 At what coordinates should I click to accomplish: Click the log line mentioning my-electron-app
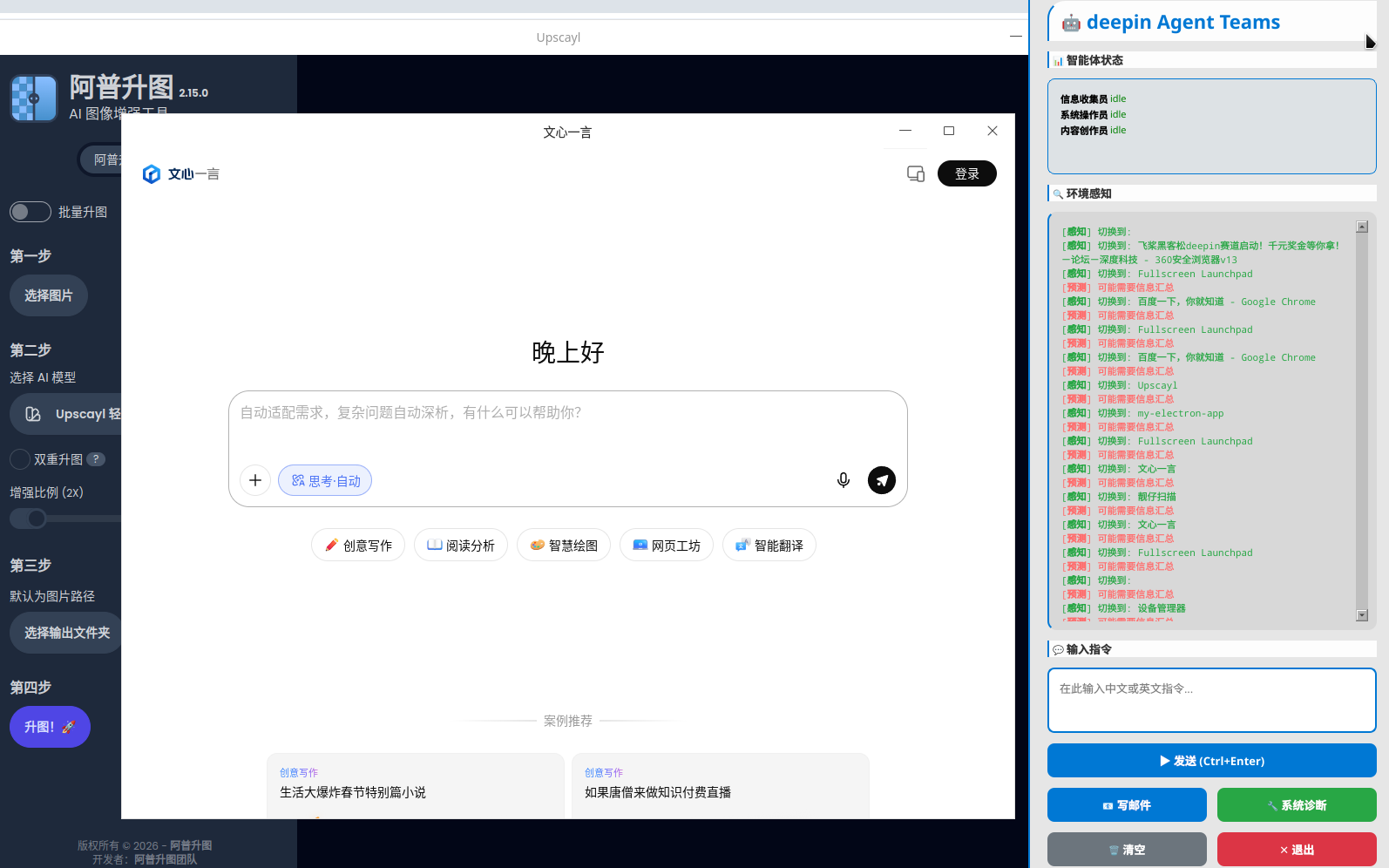(x=1142, y=413)
